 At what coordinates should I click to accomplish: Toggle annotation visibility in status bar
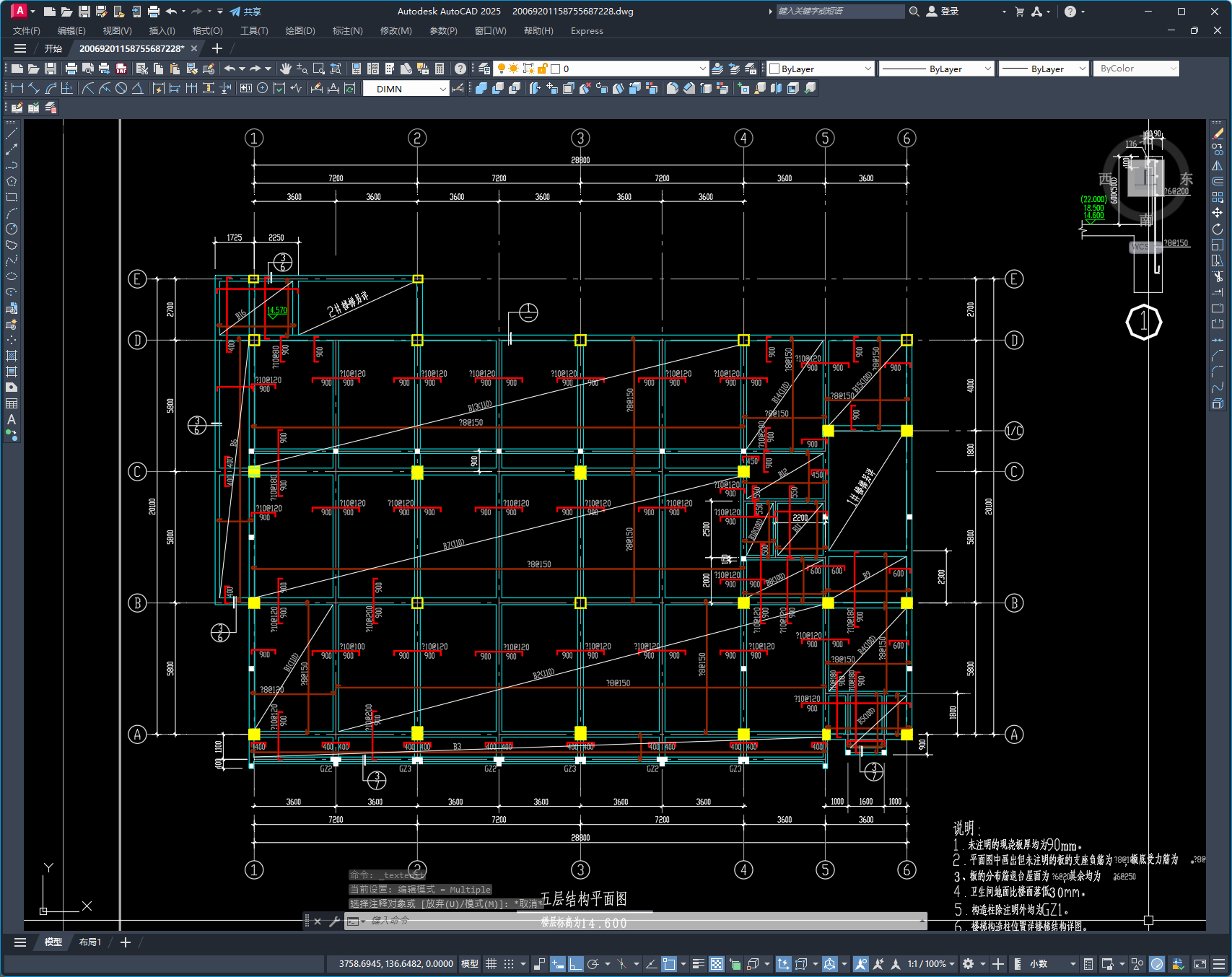pyautogui.click(x=860, y=964)
